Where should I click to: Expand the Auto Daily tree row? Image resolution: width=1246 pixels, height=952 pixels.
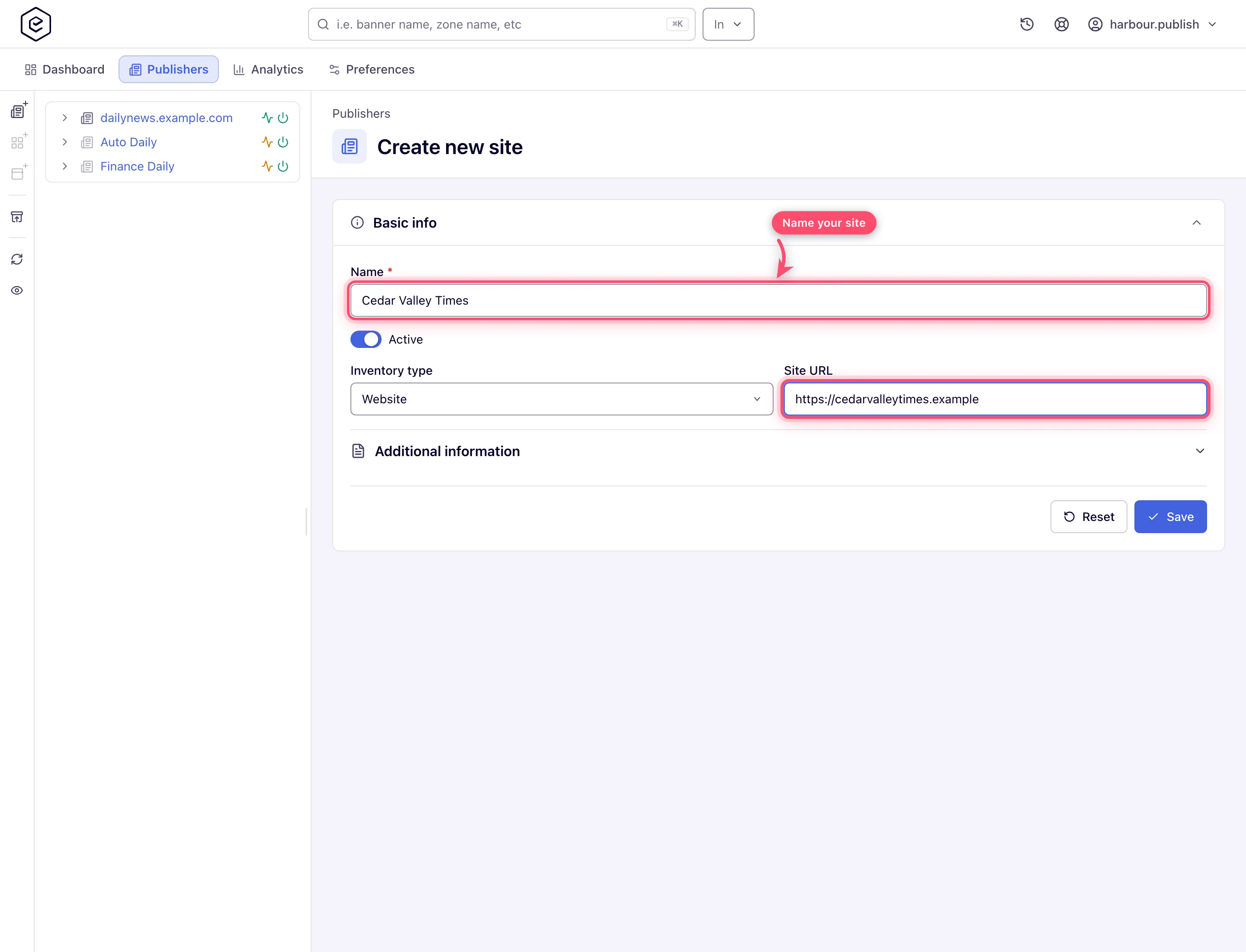(x=64, y=142)
